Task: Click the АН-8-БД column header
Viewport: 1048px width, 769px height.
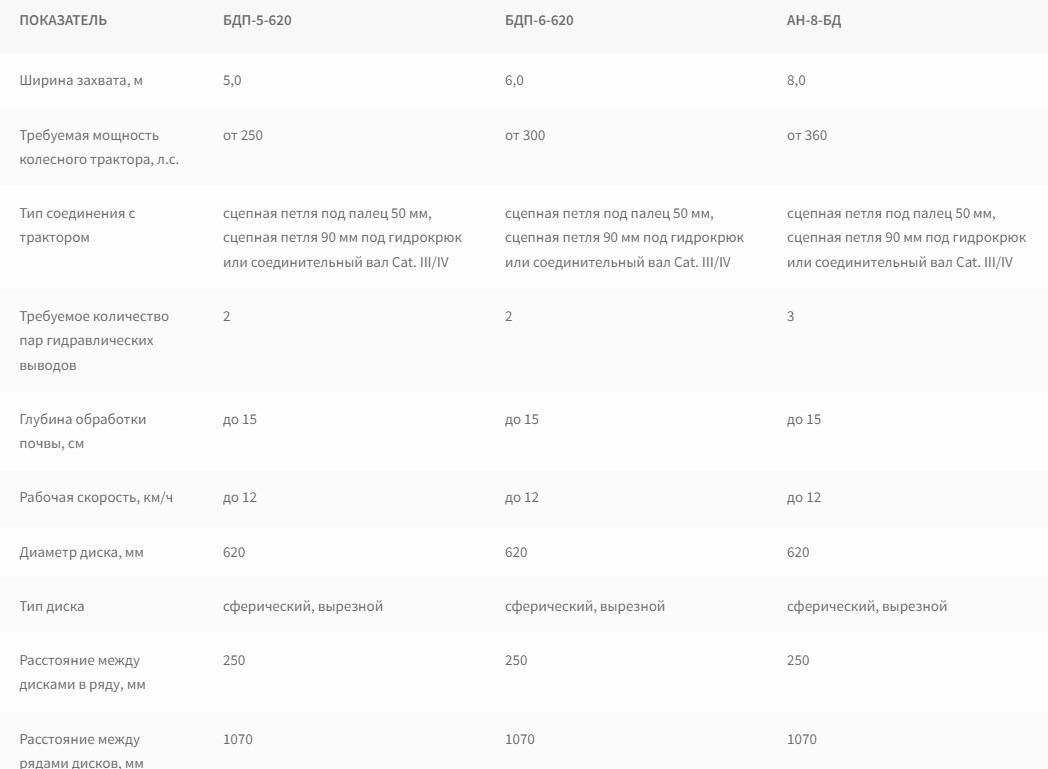Action: [814, 21]
